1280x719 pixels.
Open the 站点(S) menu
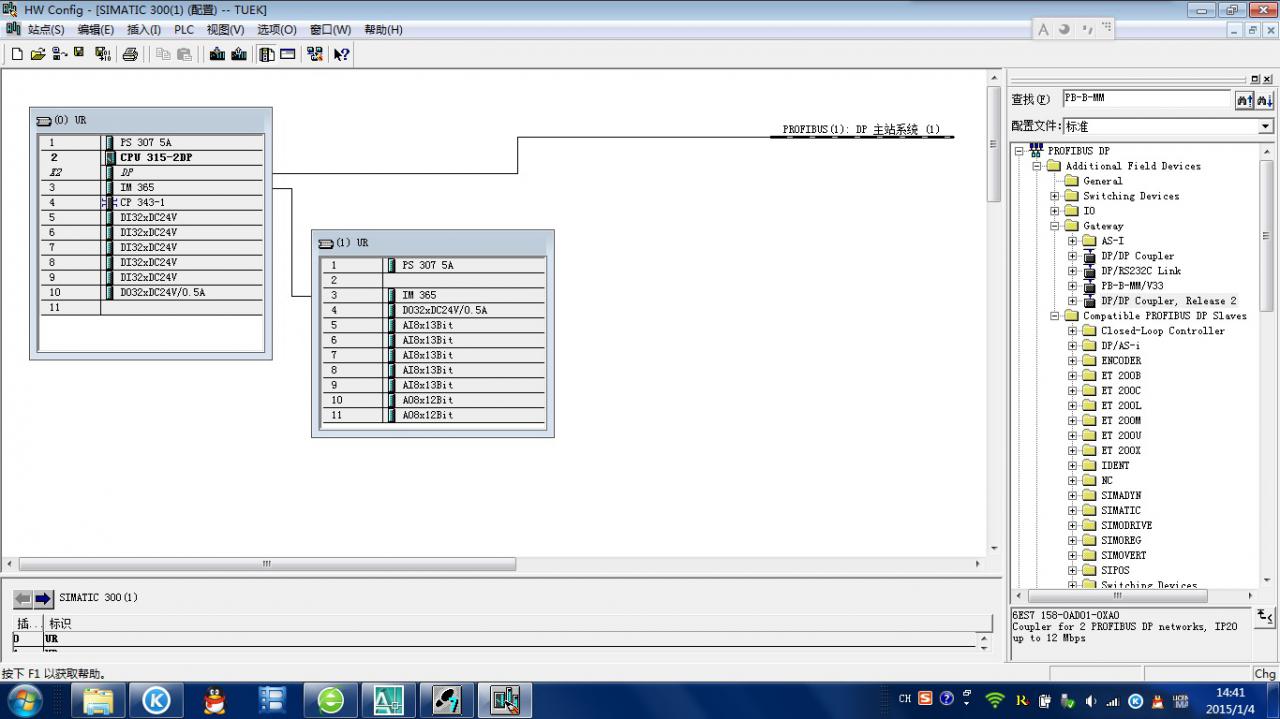(x=46, y=30)
